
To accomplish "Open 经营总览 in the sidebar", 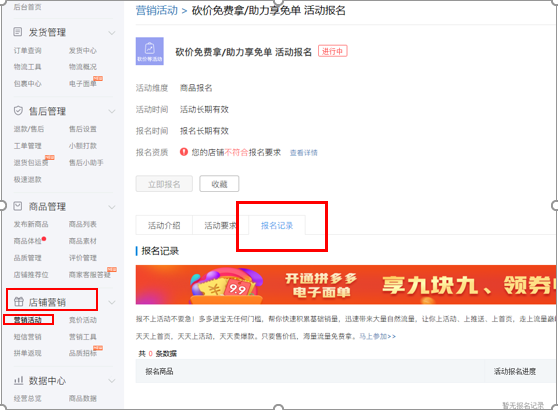I will click(x=27, y=398).
